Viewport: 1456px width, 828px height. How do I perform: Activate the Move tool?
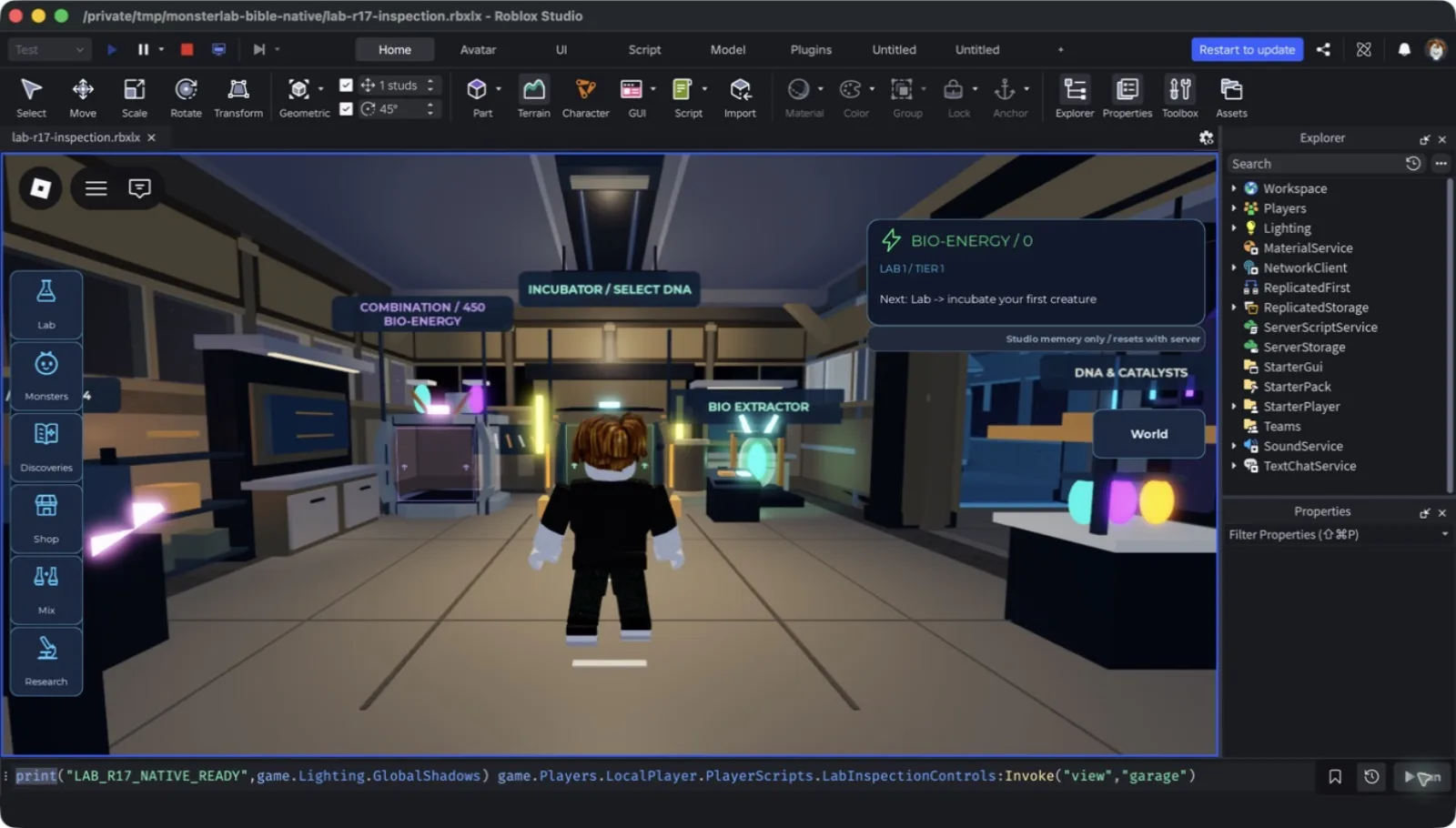83,96
